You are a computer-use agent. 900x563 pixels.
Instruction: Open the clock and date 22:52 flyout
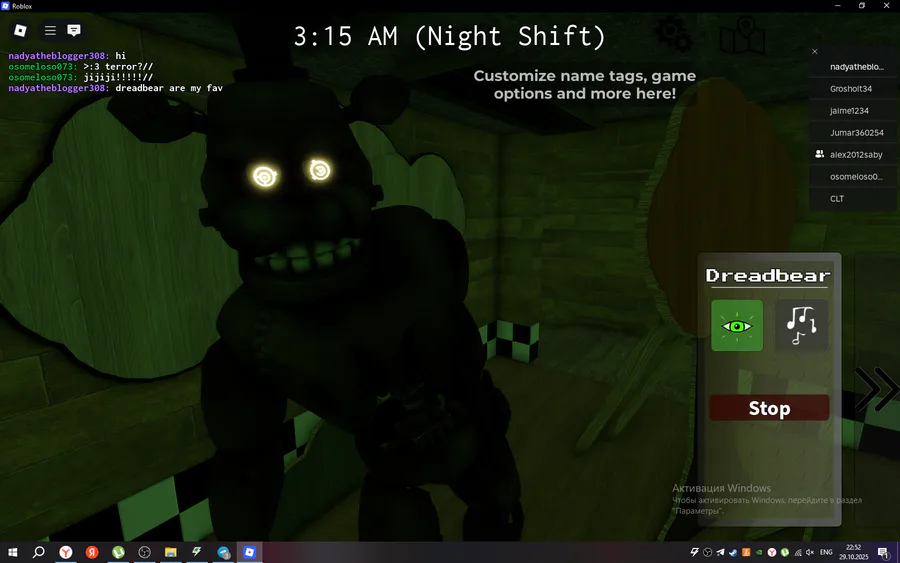pos(854,552)
